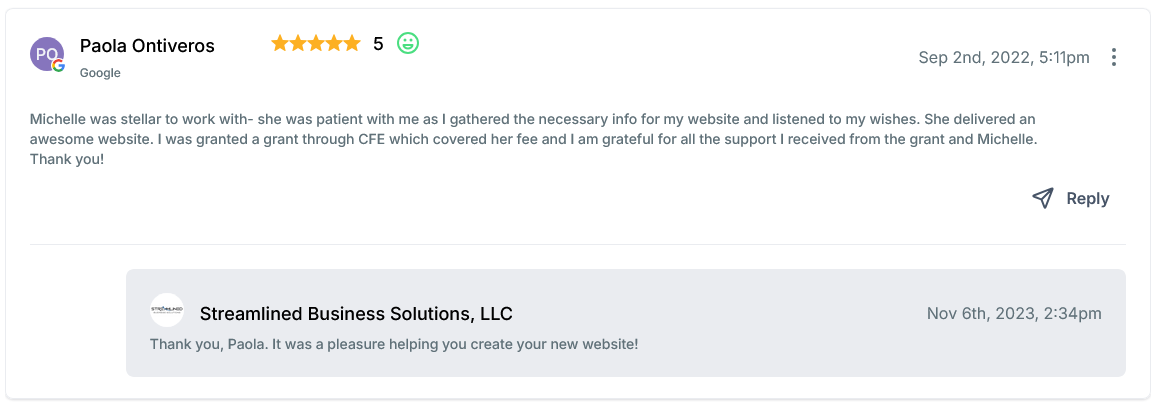
Task: Select the fourth rating star
Action: [x=333, y=43]
